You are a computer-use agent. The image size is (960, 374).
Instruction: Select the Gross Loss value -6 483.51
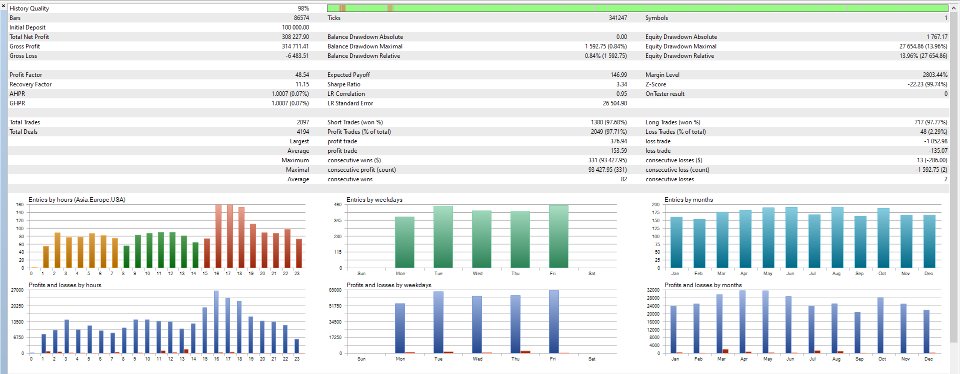point(297,56)
